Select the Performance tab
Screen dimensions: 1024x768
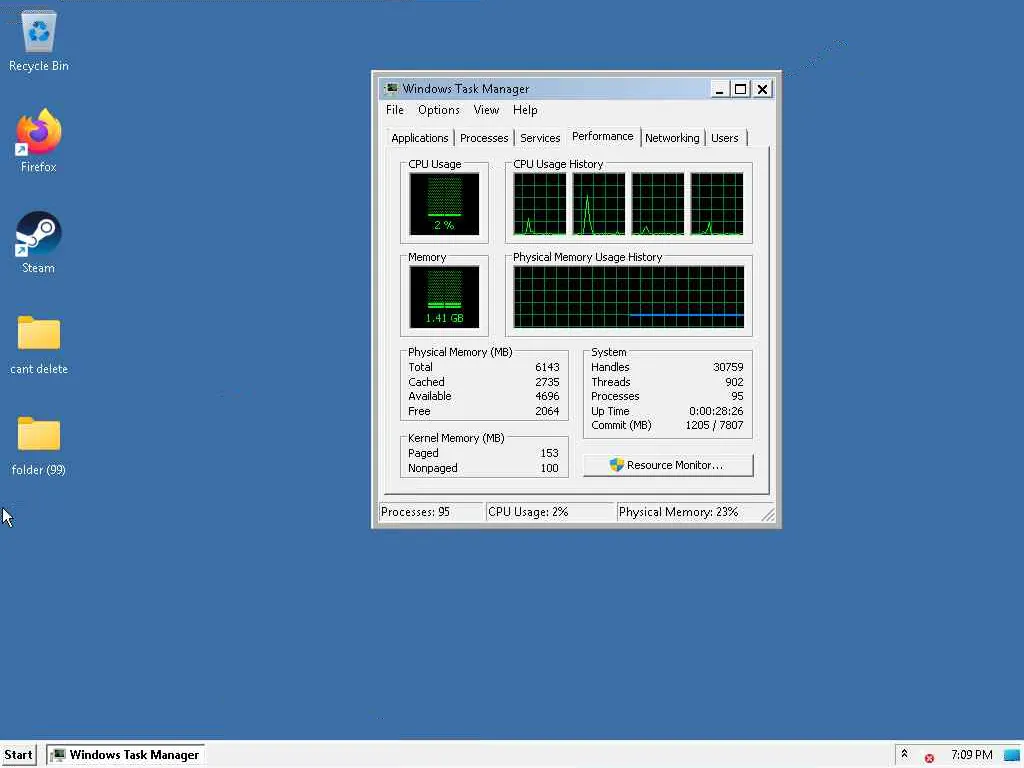(603, 136)
